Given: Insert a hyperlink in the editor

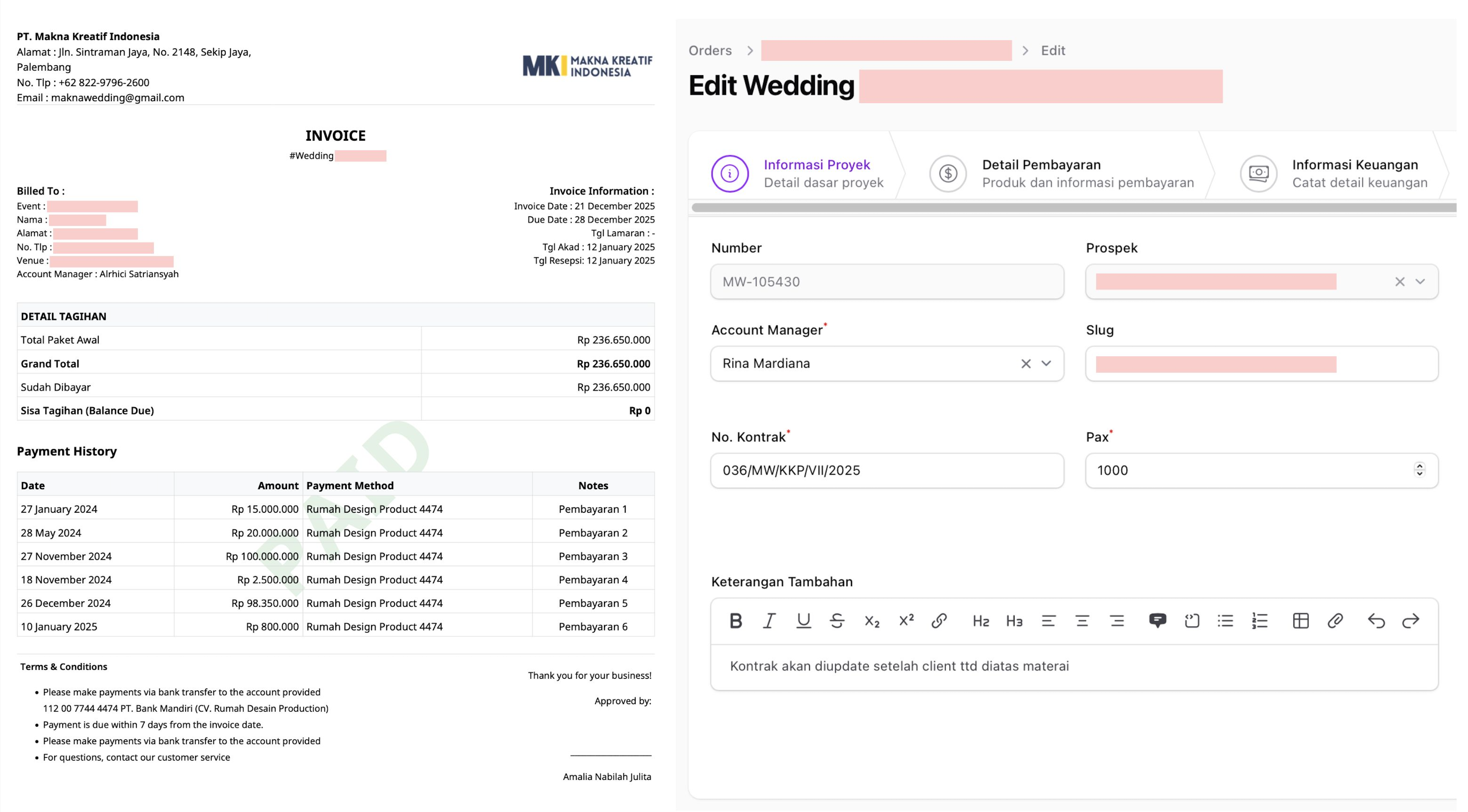Looking at the screenshot, I should pos(939,620).
